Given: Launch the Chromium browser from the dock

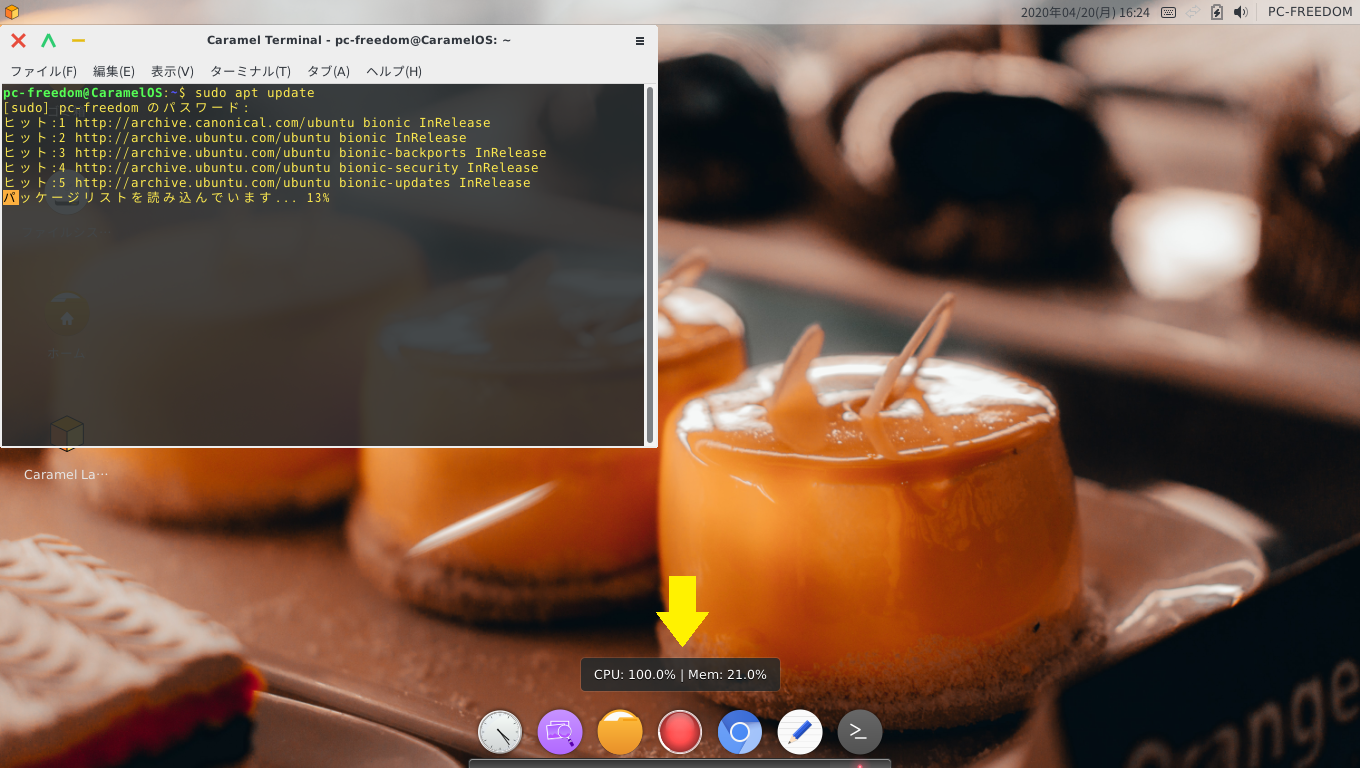Looking at the screenshot, I should [740, 732].
